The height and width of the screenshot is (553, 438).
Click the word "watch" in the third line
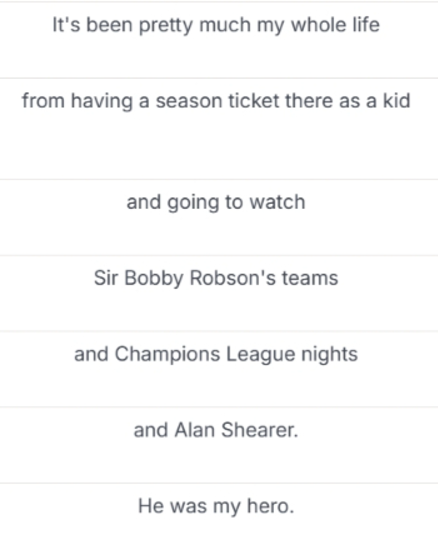278,202
